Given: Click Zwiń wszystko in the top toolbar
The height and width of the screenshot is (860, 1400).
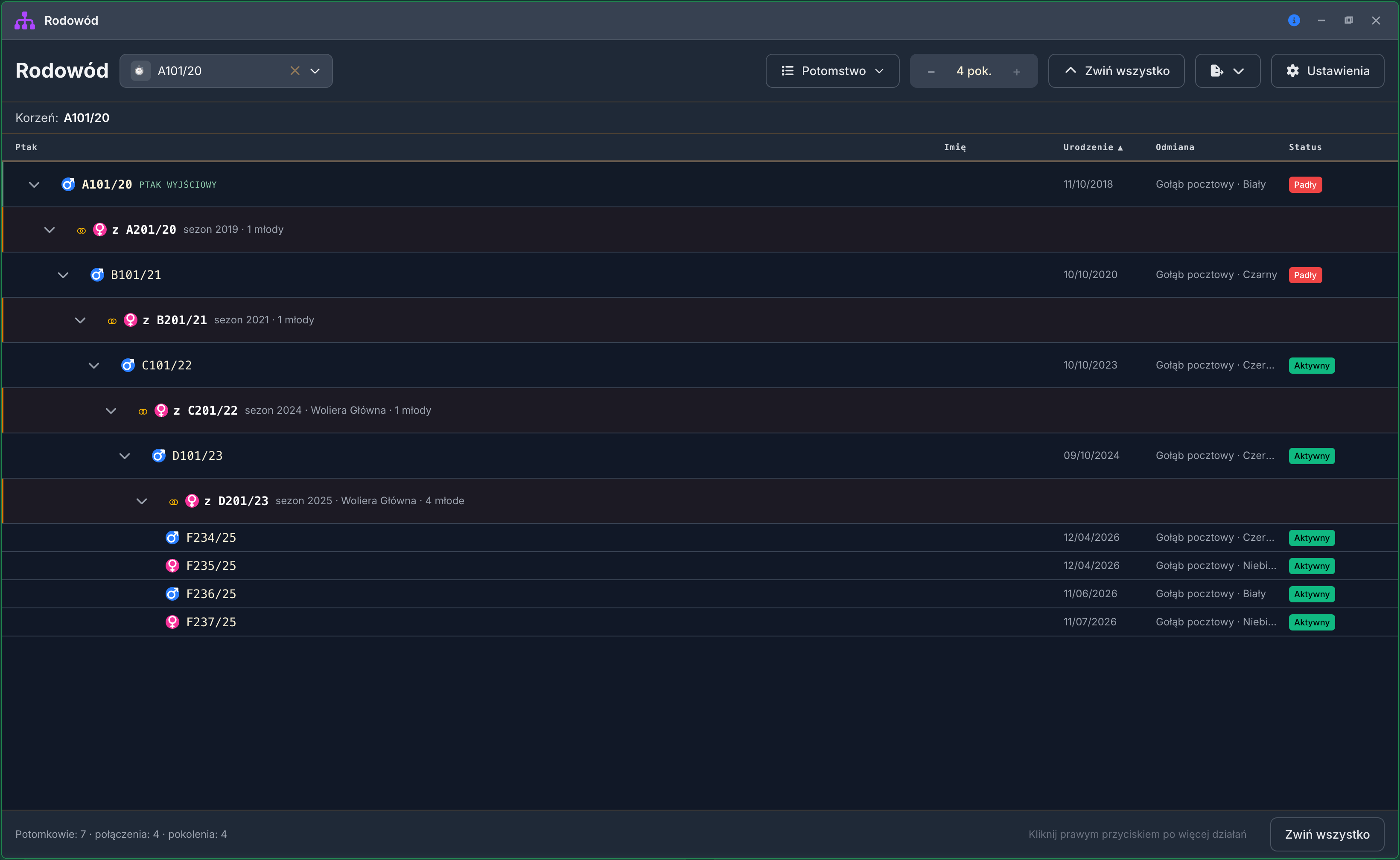Looking at the screenshot, I should pos(1116,70).
